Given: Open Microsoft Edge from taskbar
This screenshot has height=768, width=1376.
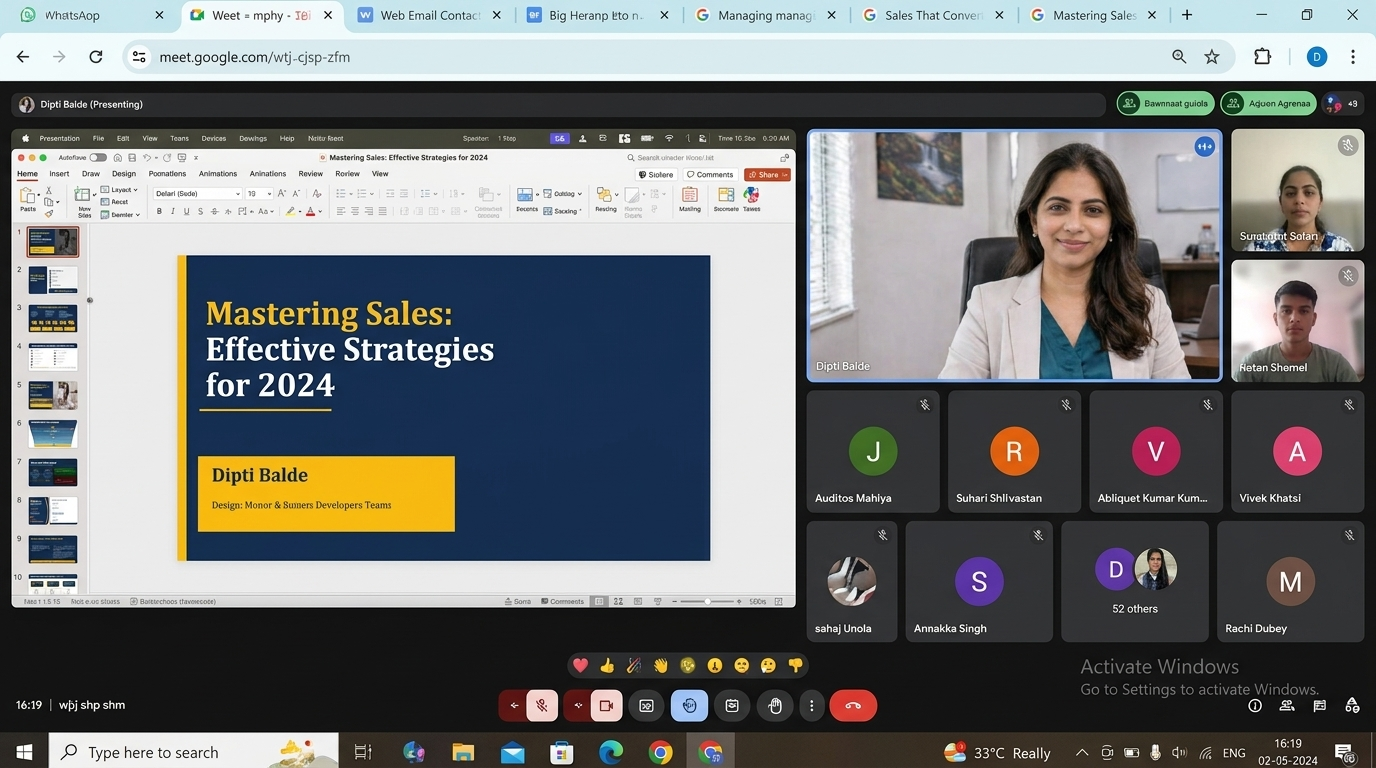Looking at the screenshot, I should 611,752.
